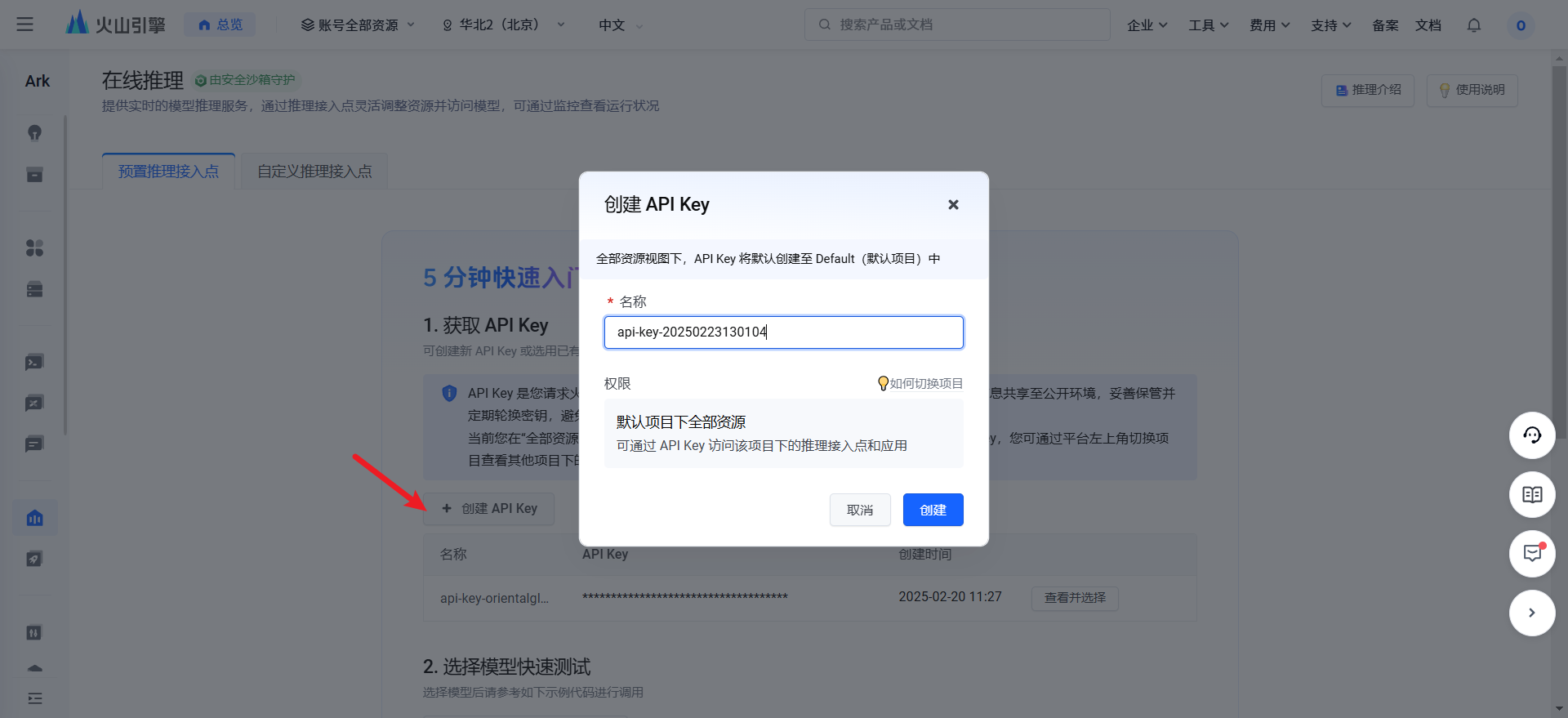Click the text chat bubble icon in sidebar

click(34, 444)
